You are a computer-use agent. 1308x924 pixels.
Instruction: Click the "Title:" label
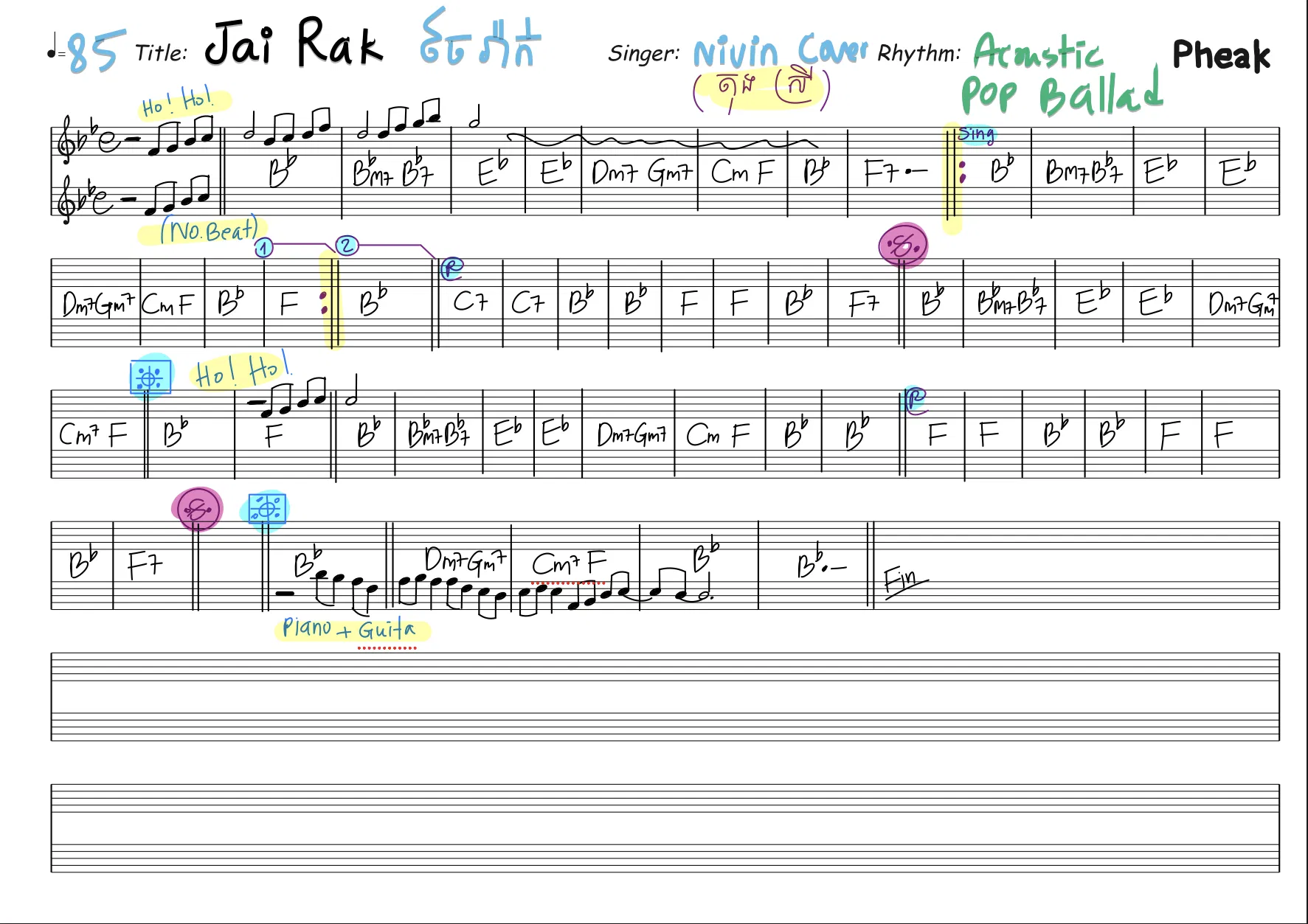(x=161, y=52)
